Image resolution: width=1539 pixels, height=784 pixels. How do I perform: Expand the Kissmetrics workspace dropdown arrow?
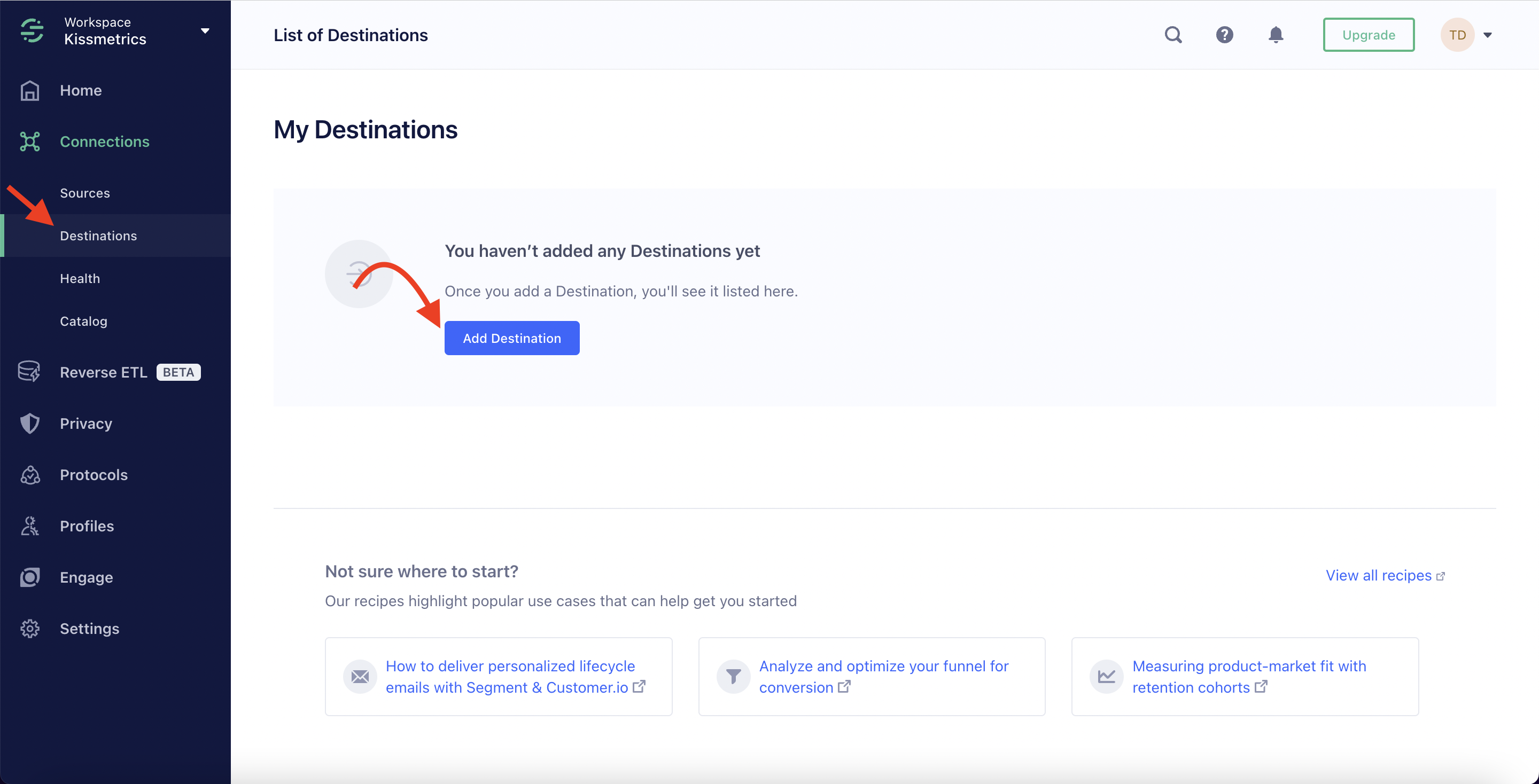(205, 31)
